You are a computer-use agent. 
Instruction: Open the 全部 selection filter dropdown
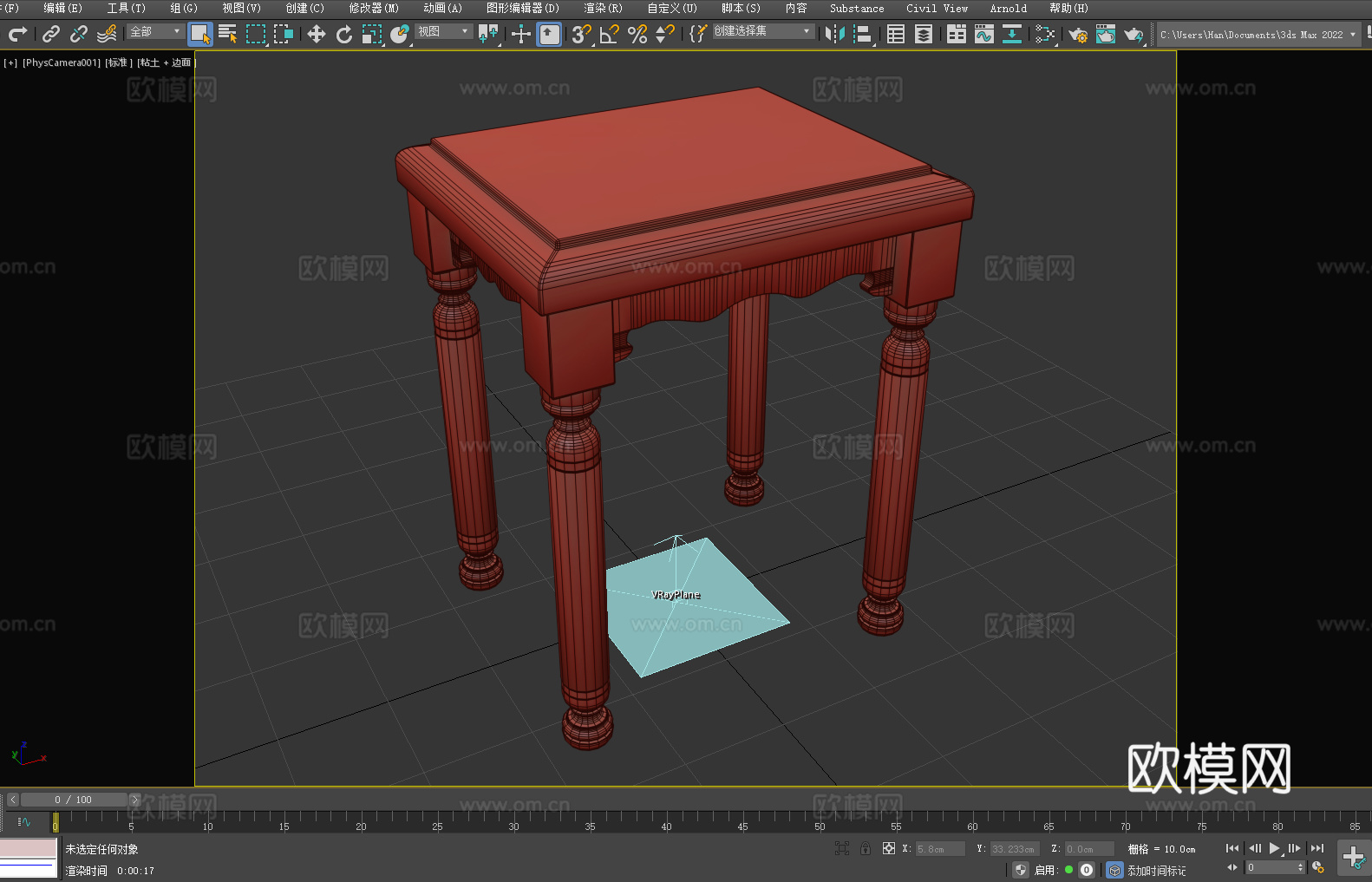pyautogui.click(x=155, y=31)
